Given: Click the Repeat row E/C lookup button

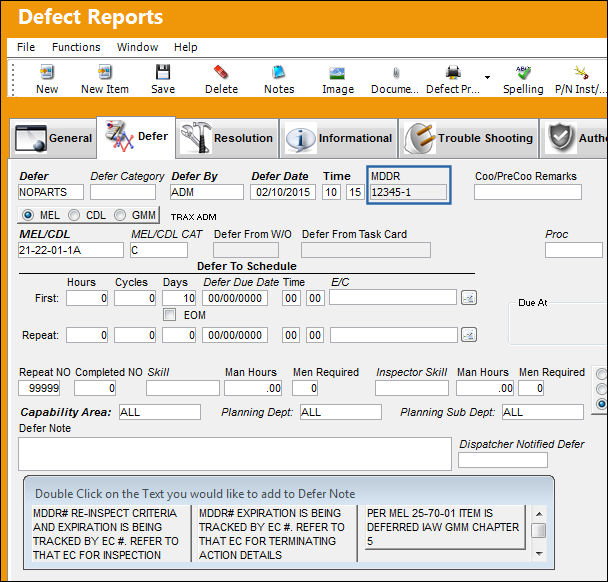Looking at the screenshot, I should (x=469, y=335).
